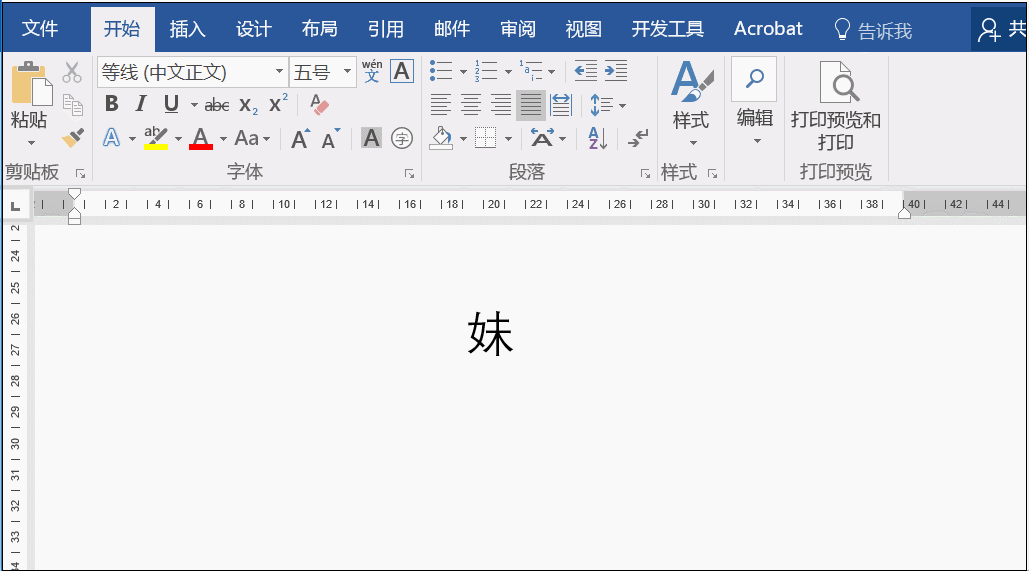Click Tell Me 告诉我 search box
The image size is (1029, 571).
pyautogui.click(x=873, y=30)
